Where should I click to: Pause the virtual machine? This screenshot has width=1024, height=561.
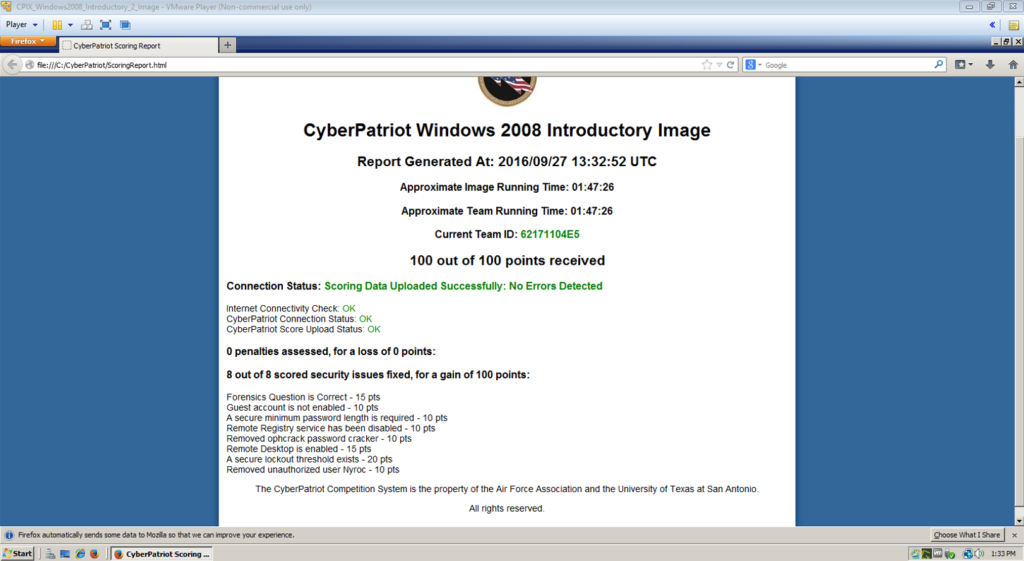[57, 25]
